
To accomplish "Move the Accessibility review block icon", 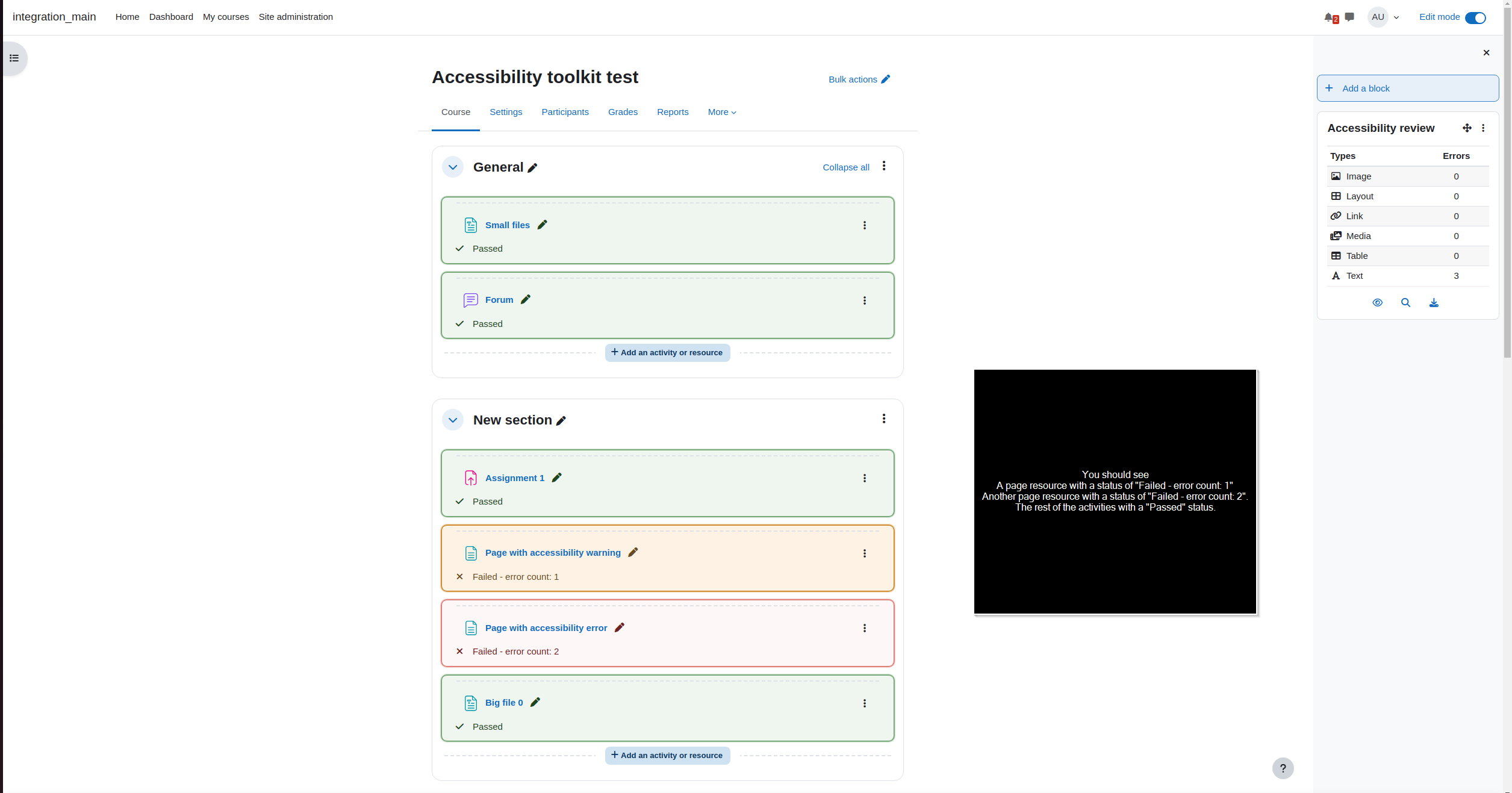I will point(1467,128).
